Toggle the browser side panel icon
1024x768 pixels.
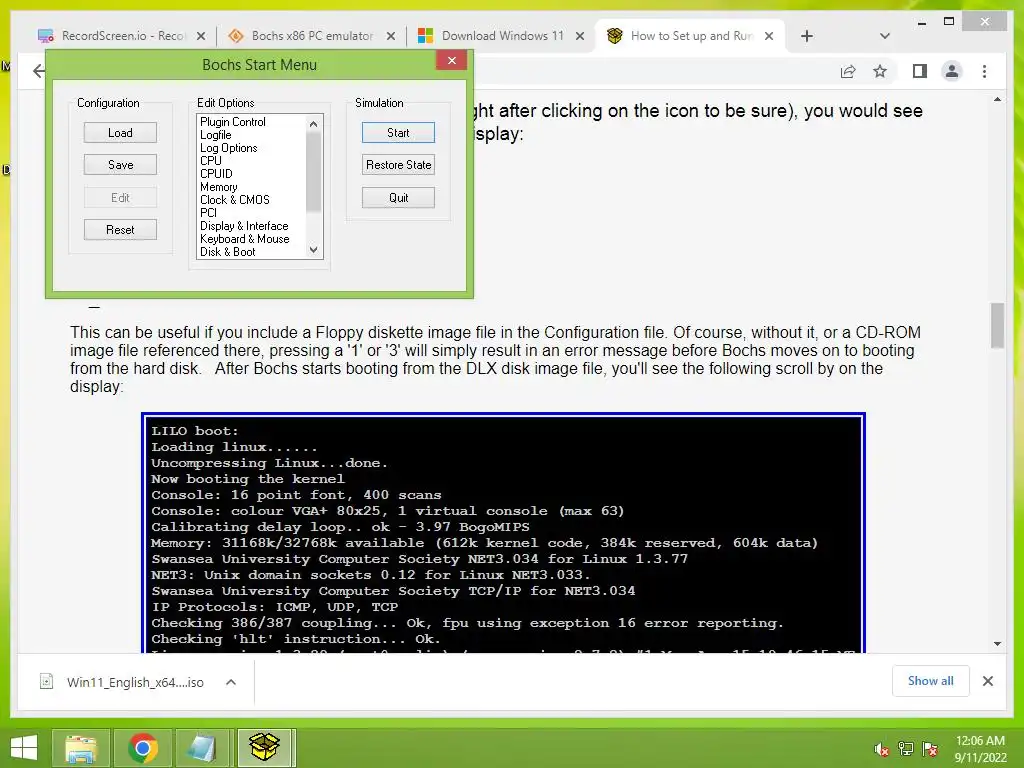click(x=920, y=71)
